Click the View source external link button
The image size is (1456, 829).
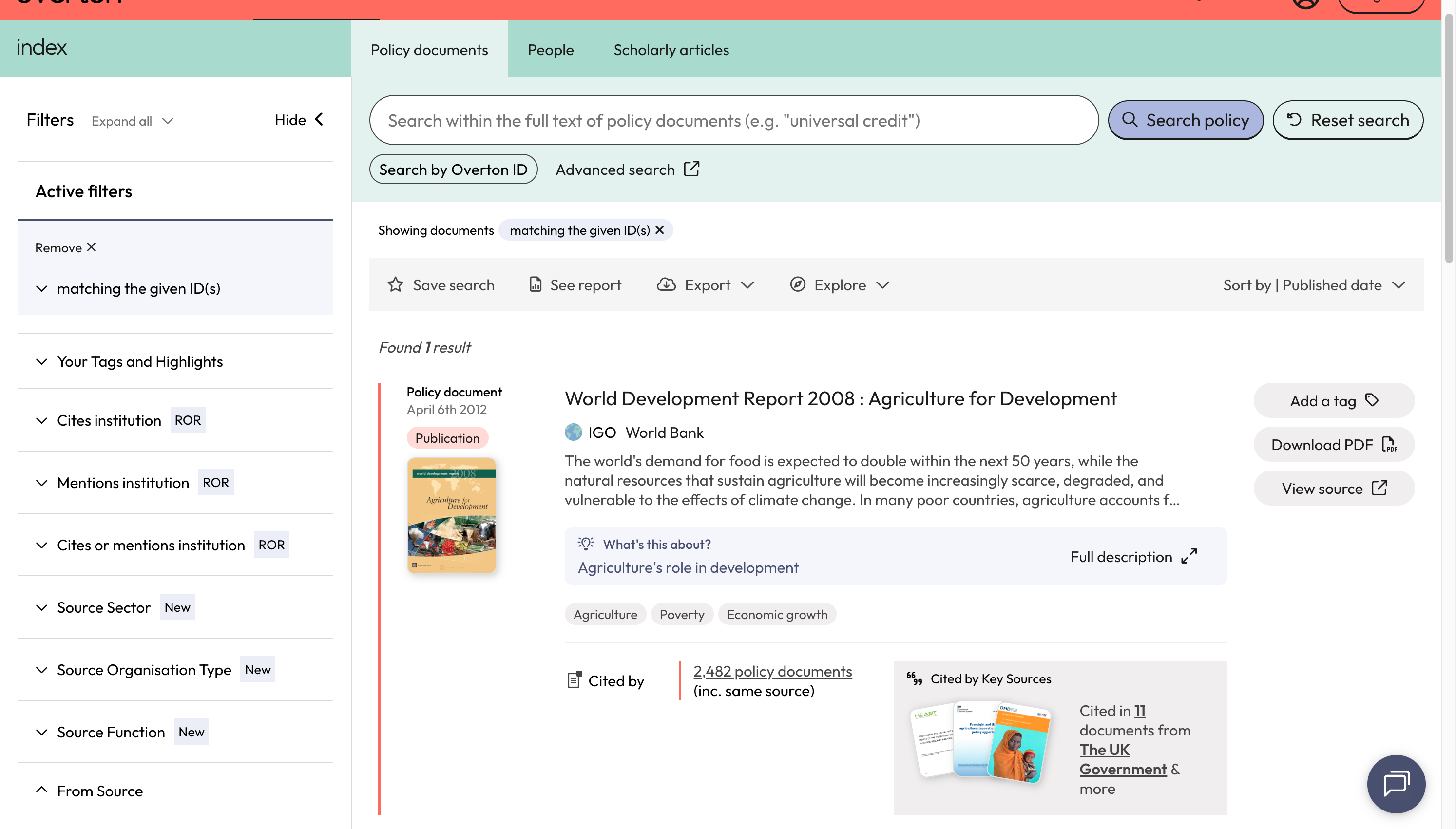coord(1334,488)
